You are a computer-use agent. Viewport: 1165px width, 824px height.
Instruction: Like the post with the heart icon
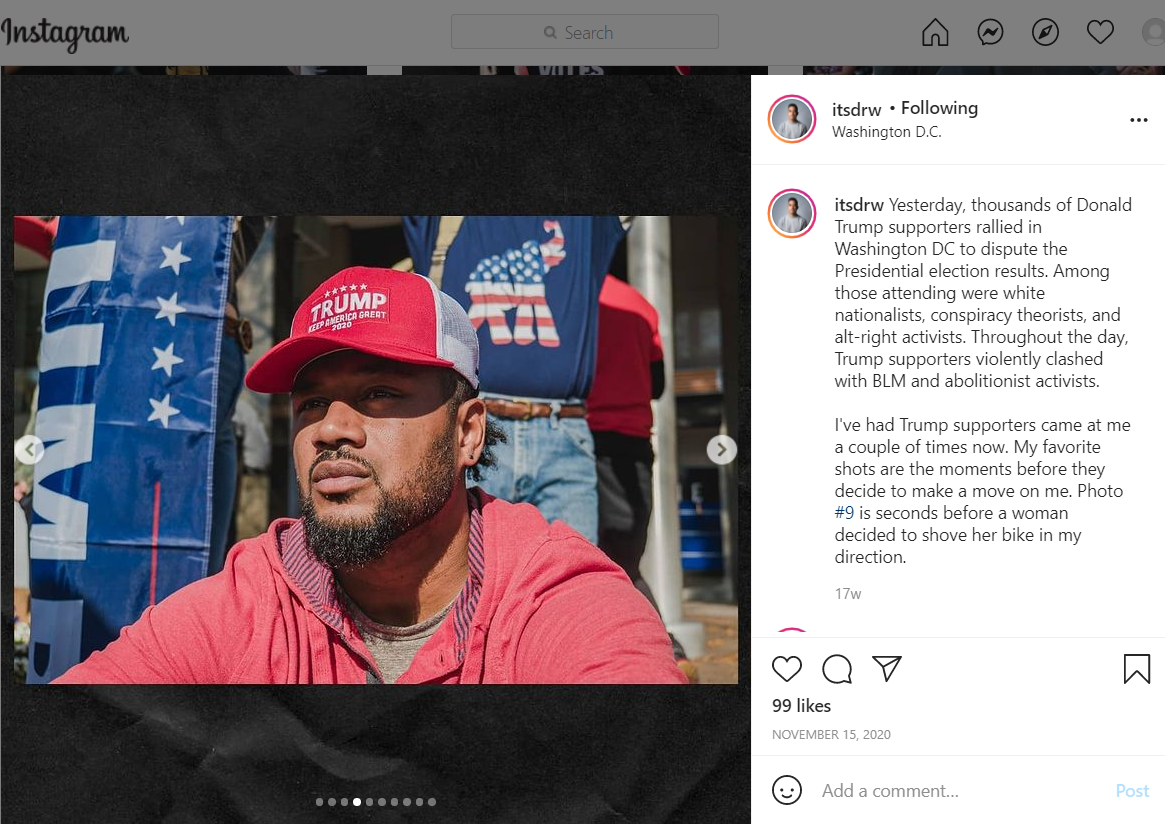click(787, 669)
